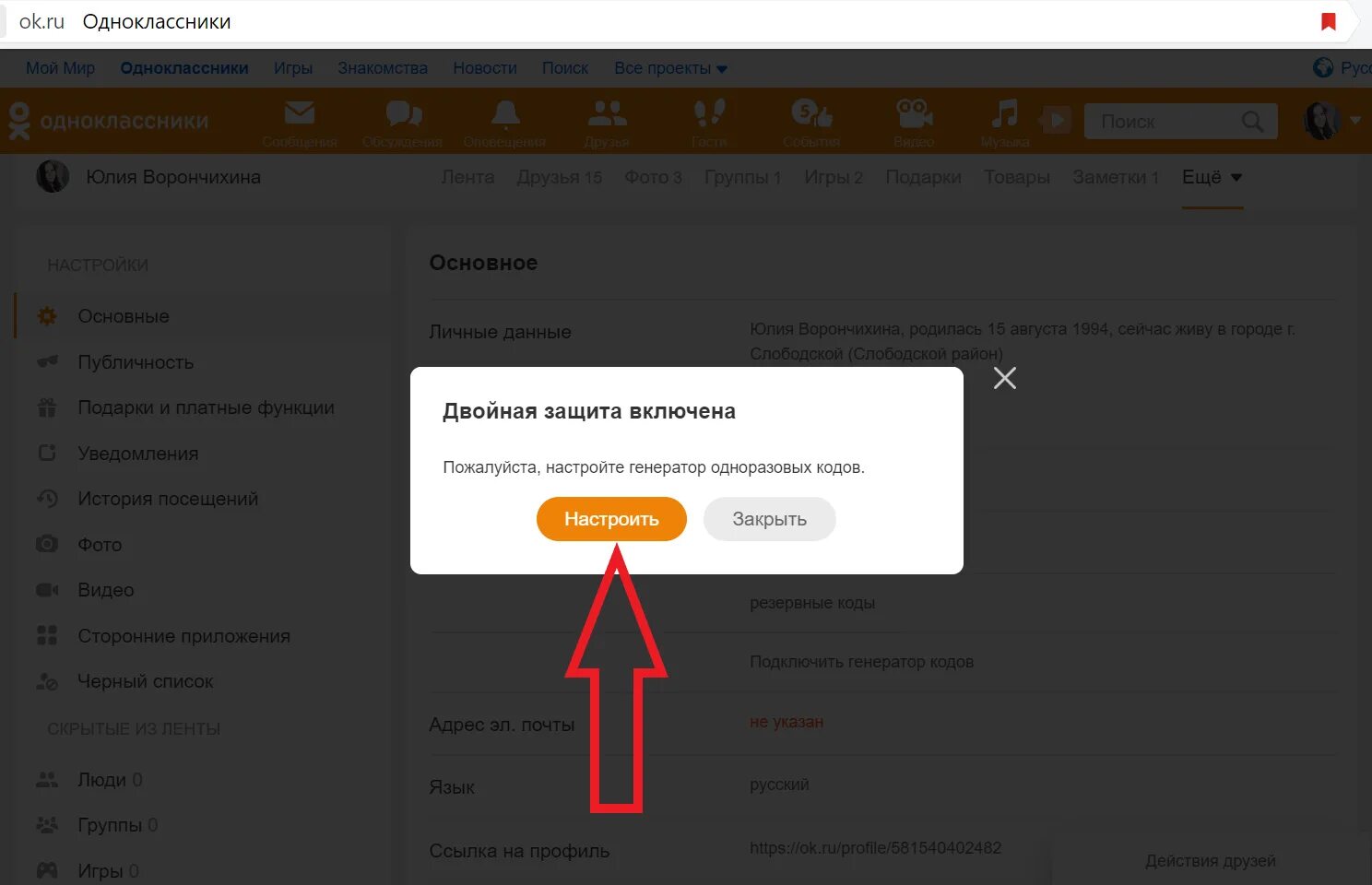
Task: Open Черный список settings
Action: pyautogui.click(x=146, y=681)
